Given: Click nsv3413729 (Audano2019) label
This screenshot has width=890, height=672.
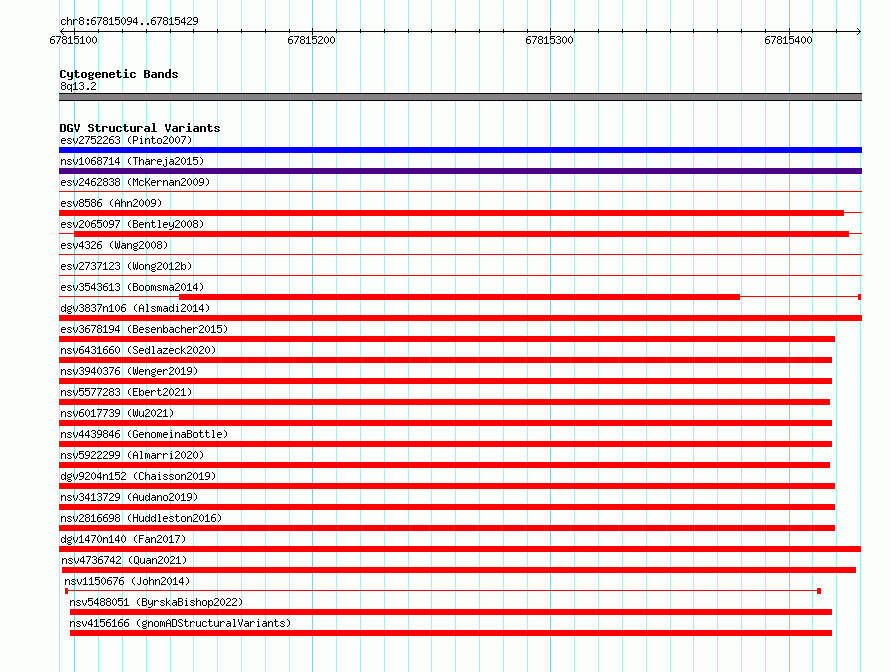Looking at the screenshot, I should pos(129,497).
